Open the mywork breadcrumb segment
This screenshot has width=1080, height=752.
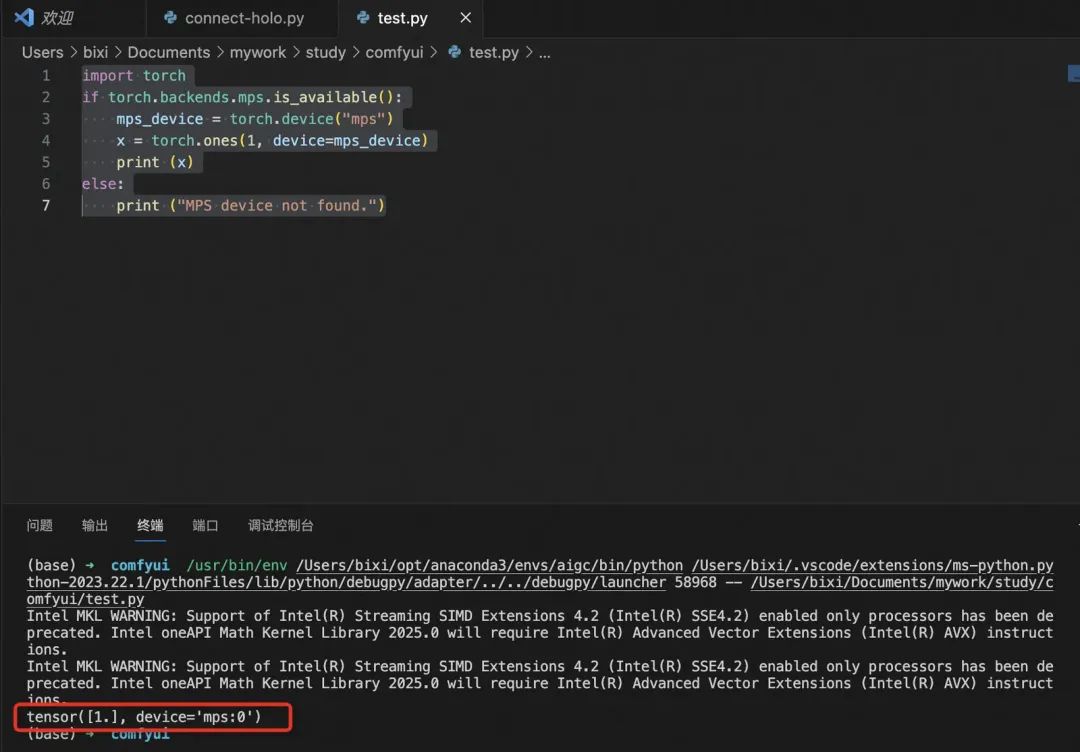[258, 52]
